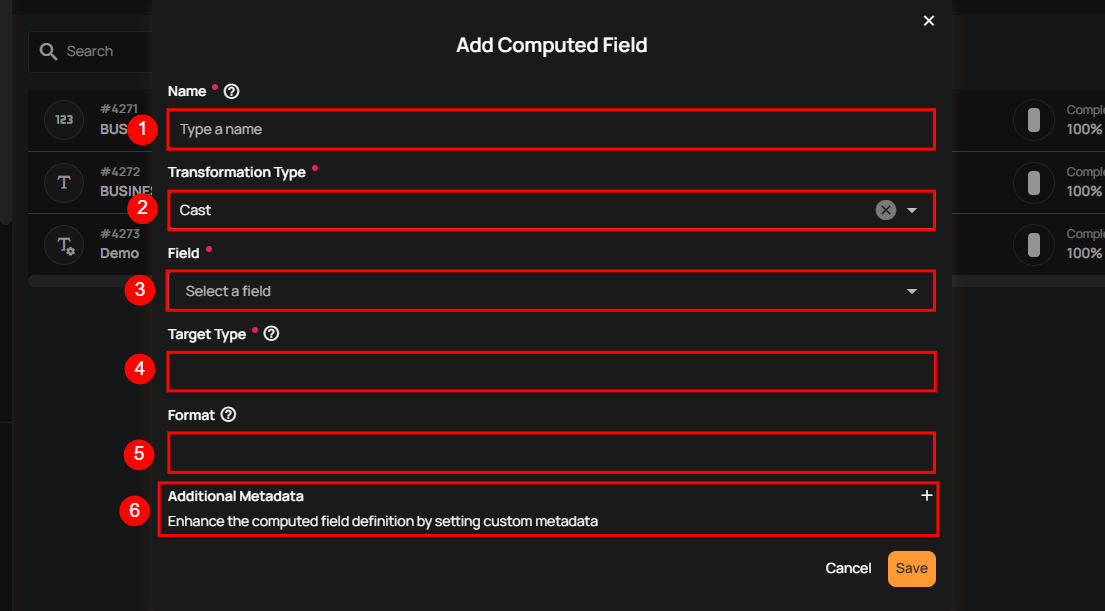
Task: Click the help icon beside Target Type
Action: pyautogui.click(x=271, y=334)
